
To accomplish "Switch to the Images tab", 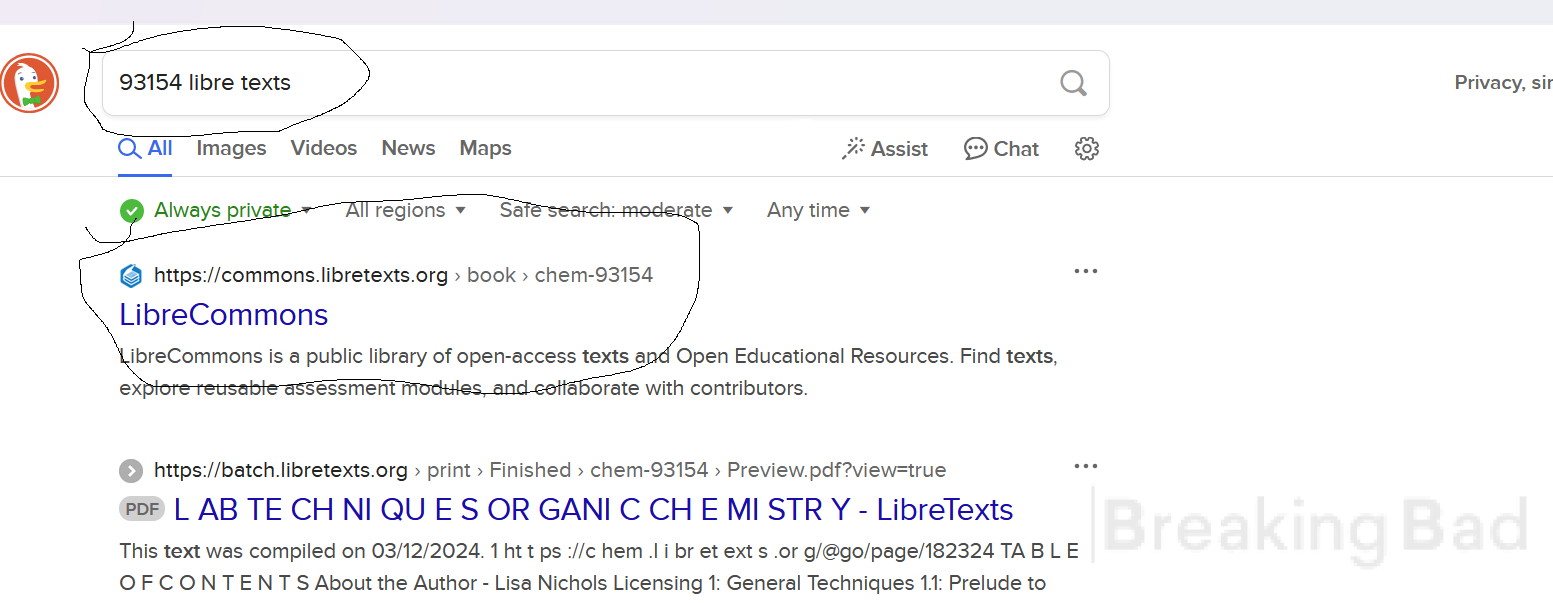I will click(231, 148).
